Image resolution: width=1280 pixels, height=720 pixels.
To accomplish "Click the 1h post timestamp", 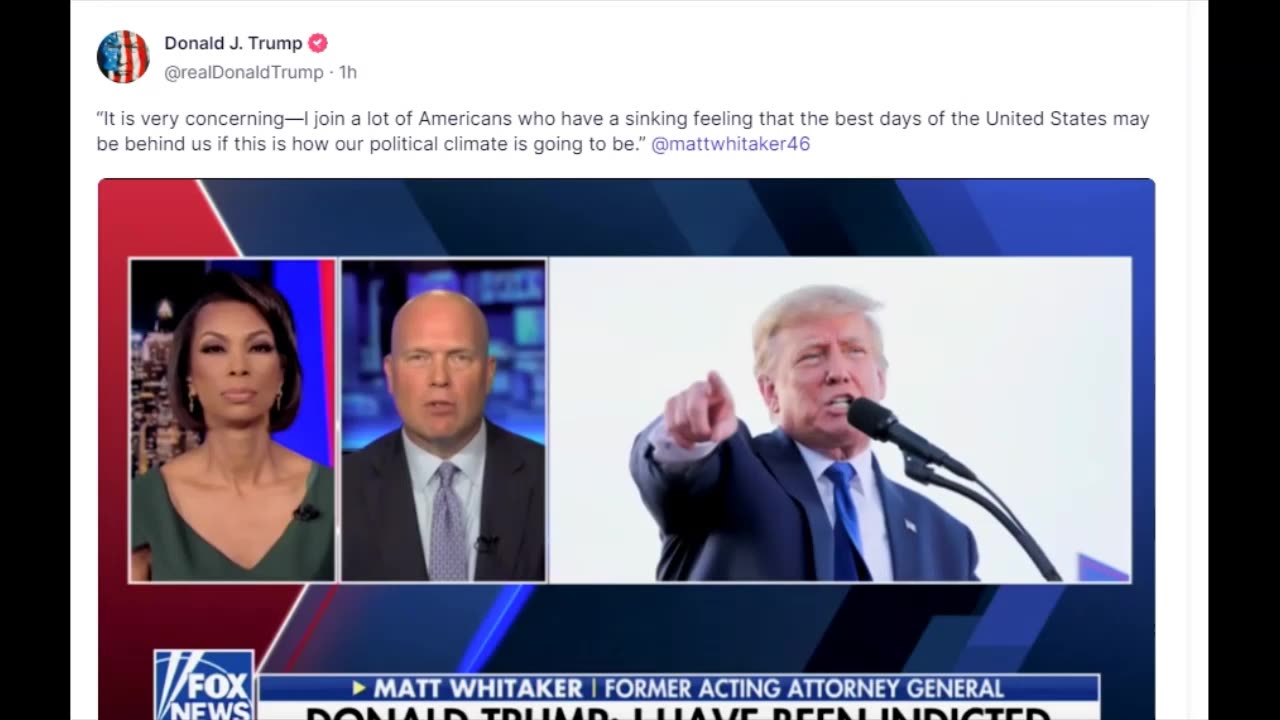I will tap(348, 72).
